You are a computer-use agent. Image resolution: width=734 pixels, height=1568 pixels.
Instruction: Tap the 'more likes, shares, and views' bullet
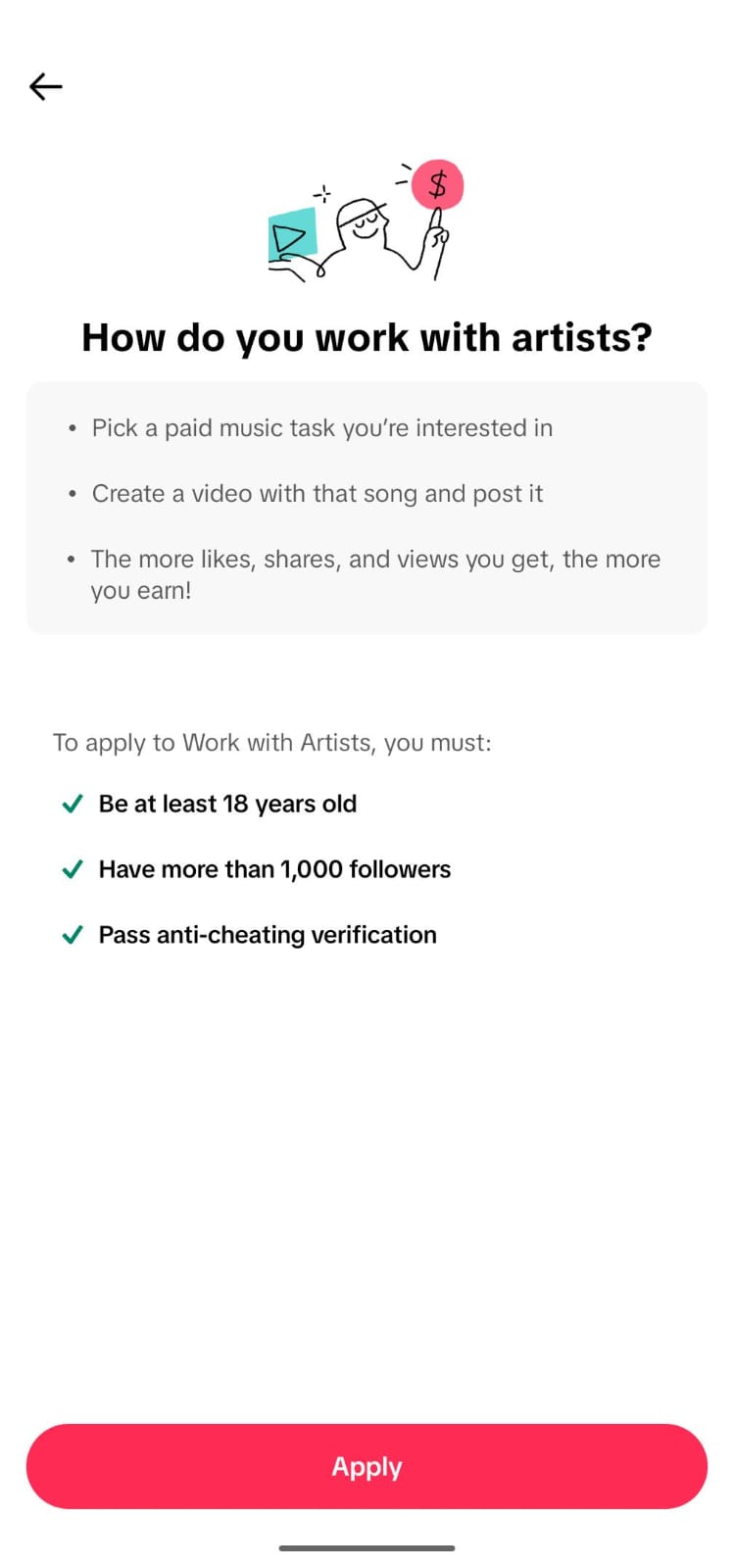point(375,574)
